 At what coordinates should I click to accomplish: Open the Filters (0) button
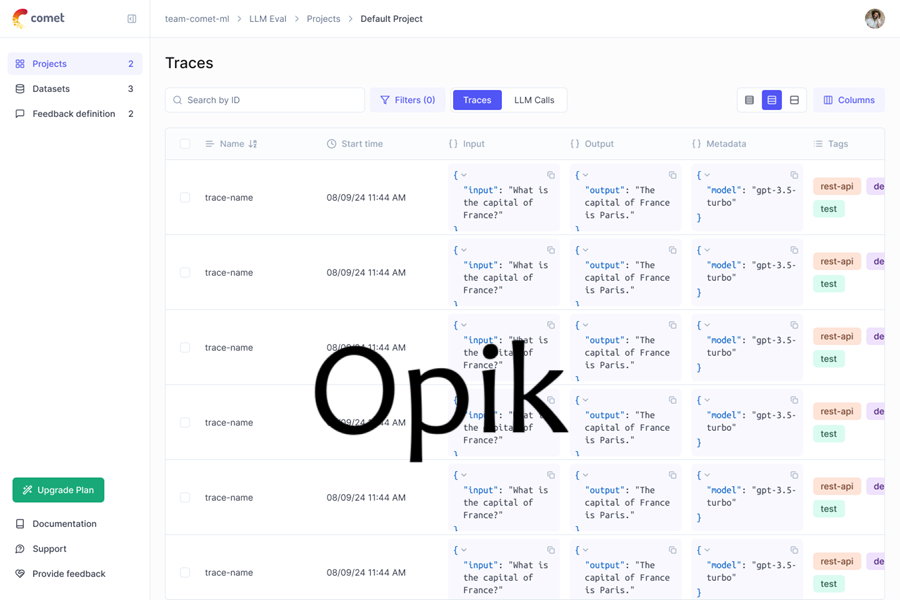[x=407, y=100]
